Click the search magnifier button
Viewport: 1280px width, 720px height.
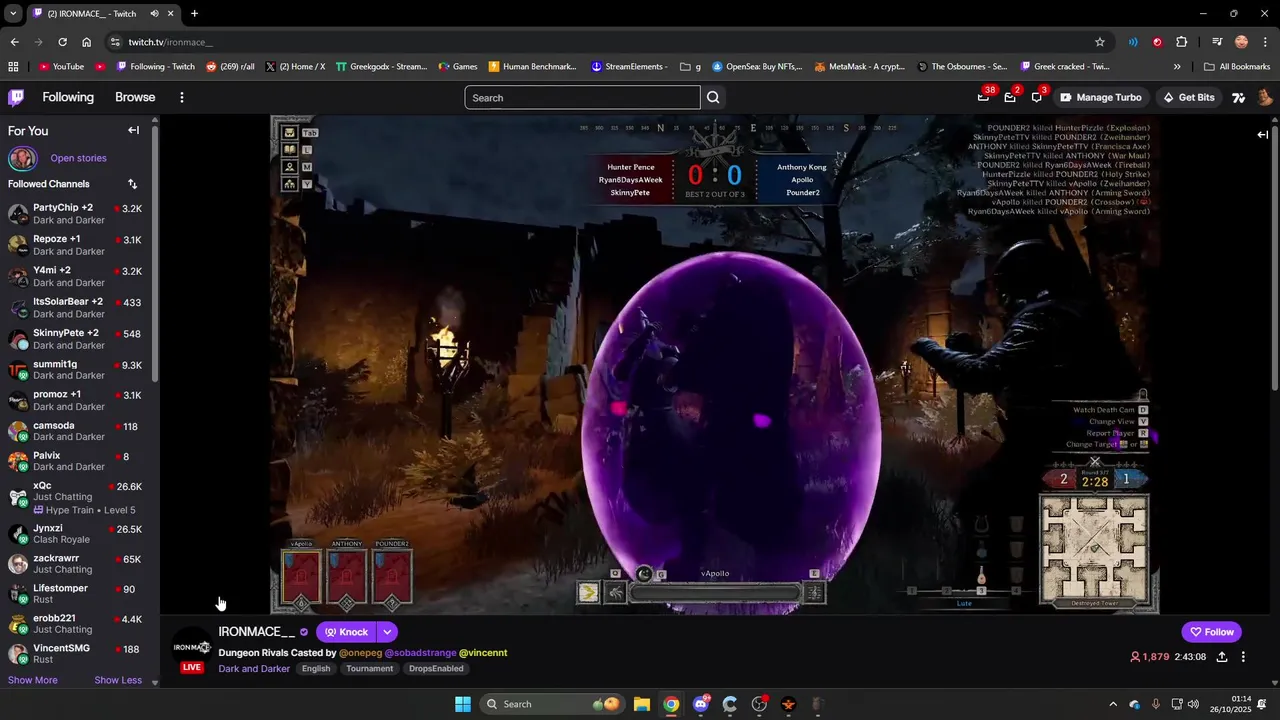pos(713,97)
